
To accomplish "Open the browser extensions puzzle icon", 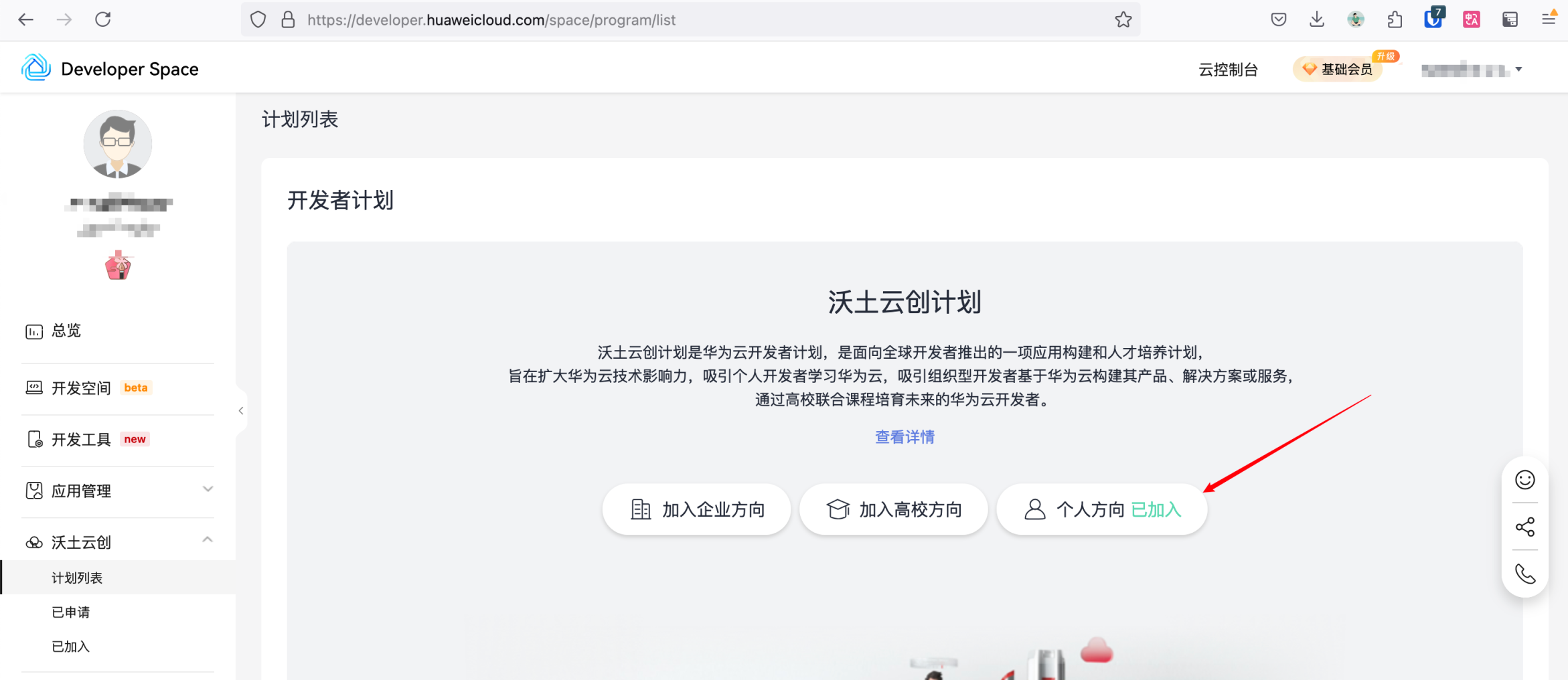I will [x=1395, y=20].
